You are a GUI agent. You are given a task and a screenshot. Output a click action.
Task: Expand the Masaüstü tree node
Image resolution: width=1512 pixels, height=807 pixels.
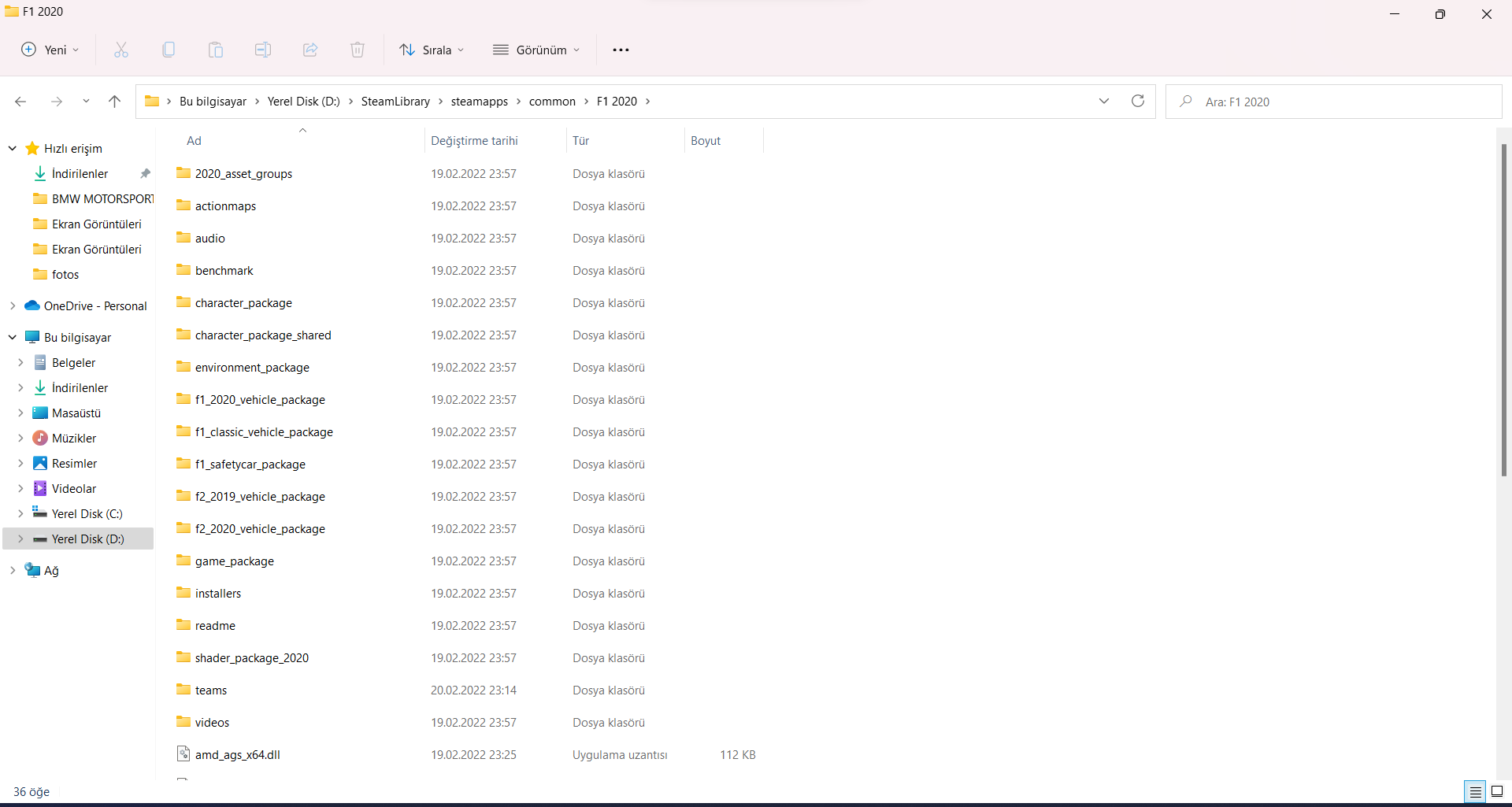click(20, 413)
